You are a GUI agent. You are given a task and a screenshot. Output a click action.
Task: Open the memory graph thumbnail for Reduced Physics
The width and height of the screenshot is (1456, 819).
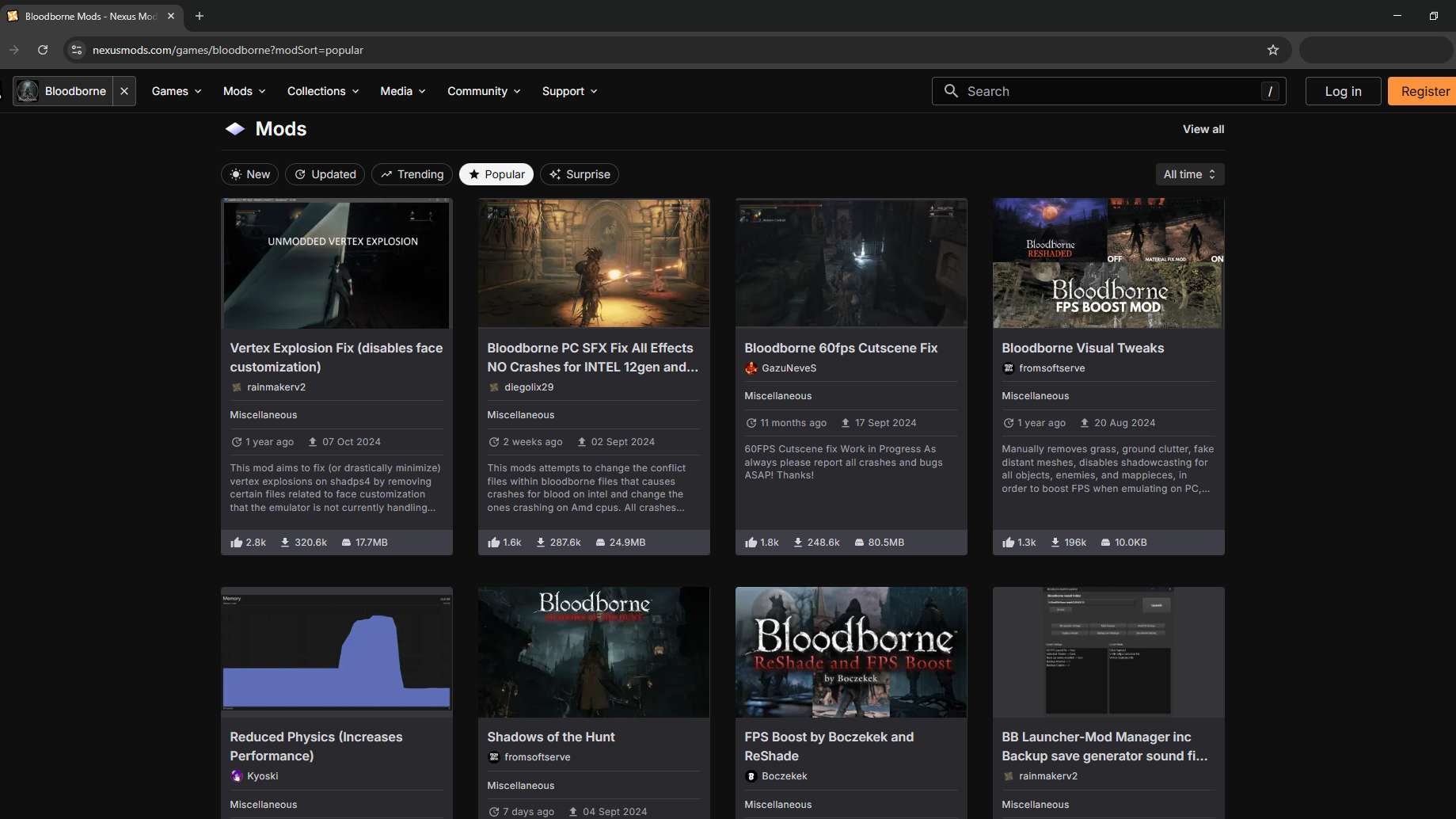coord(336,652)
